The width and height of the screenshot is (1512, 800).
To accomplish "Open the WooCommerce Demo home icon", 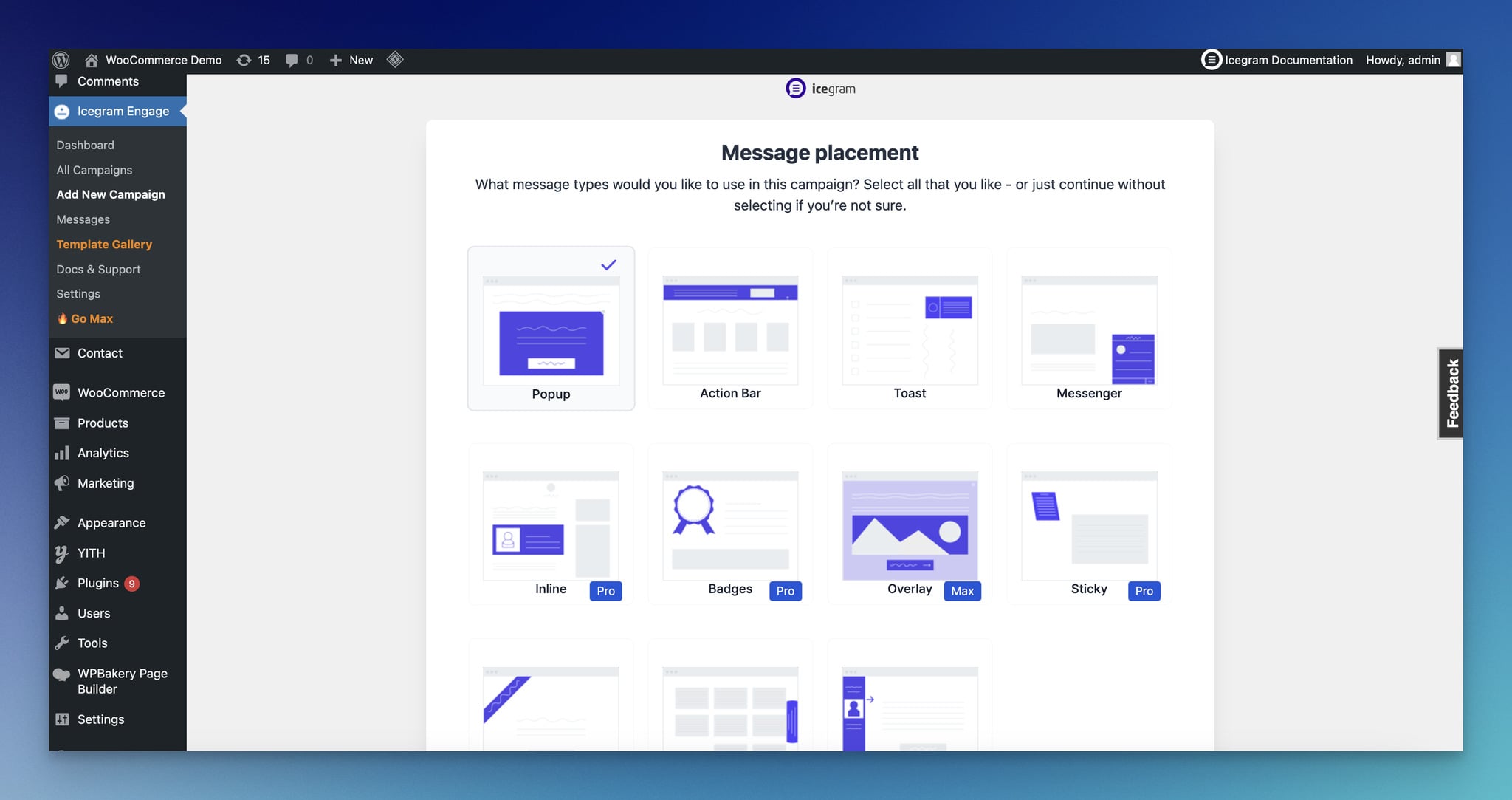I will click(92, 60).
